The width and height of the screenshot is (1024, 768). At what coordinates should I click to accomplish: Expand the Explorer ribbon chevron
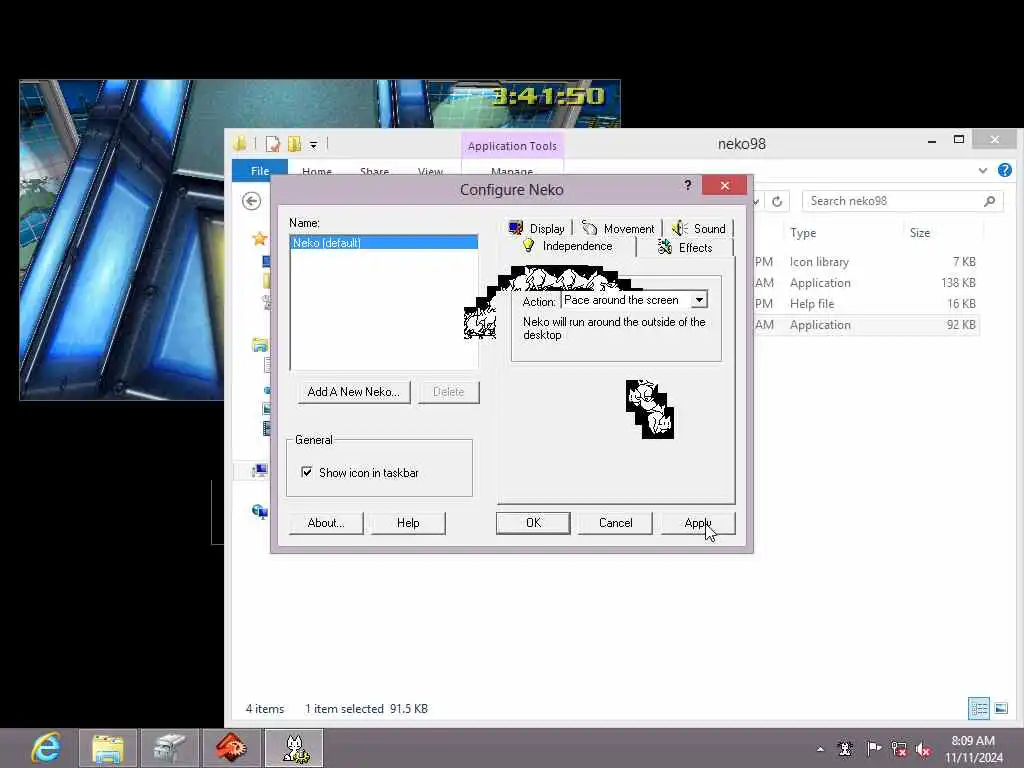[x=982, y=170]
